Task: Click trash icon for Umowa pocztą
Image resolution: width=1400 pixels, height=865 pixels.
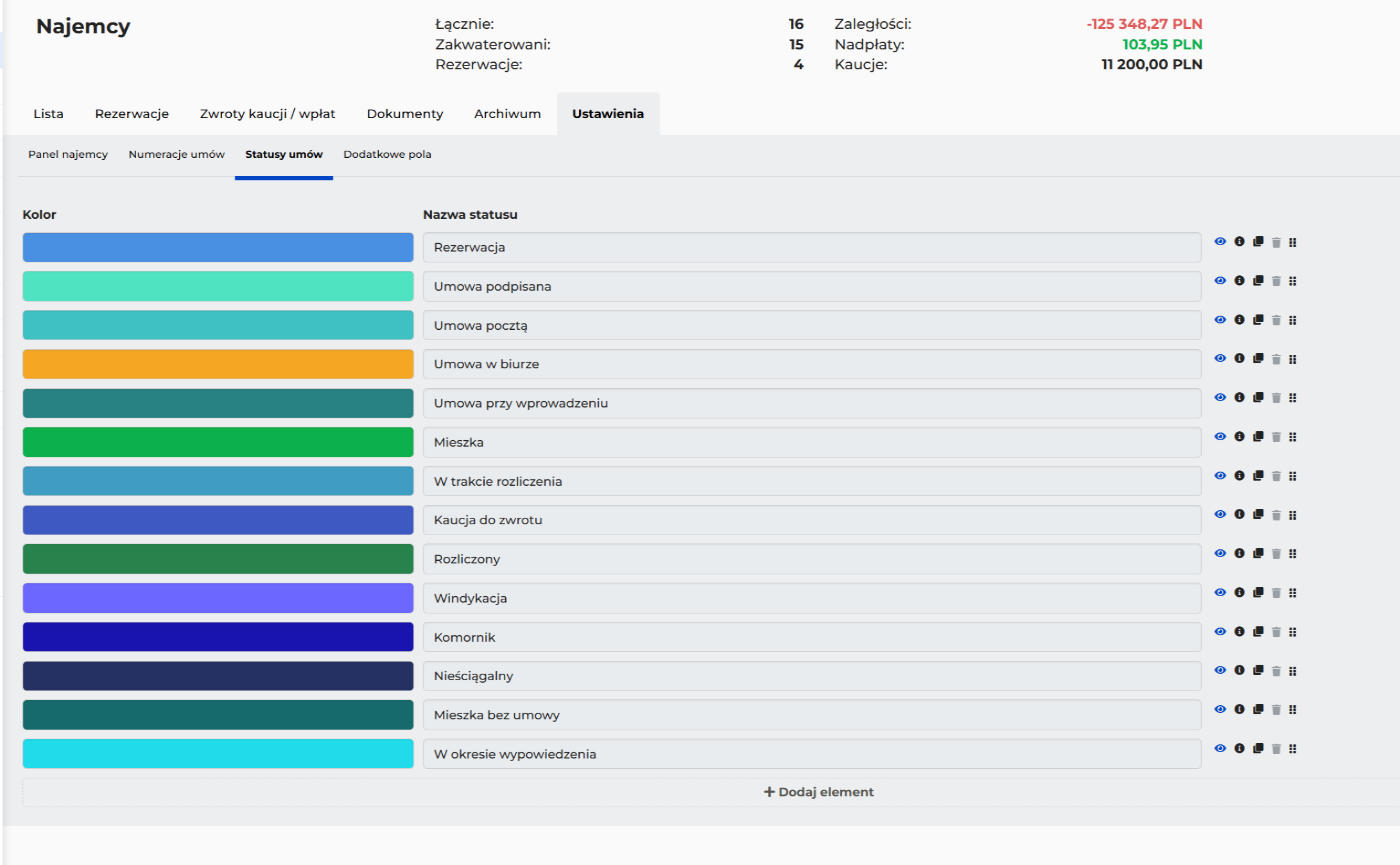Action: tap(1276, 320)
